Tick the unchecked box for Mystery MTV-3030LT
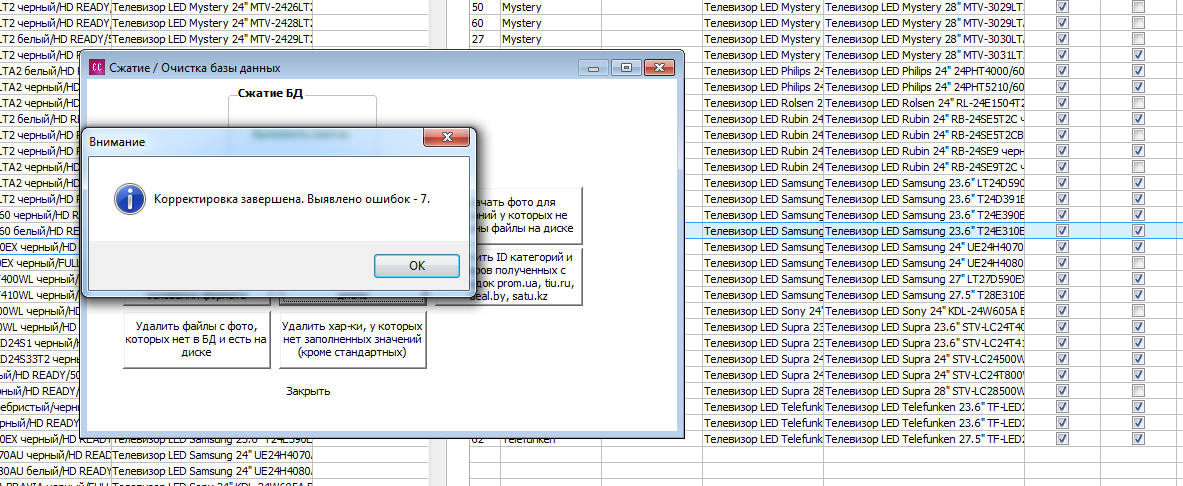The image size is (1183, 486). click(x=1138, y=38)
